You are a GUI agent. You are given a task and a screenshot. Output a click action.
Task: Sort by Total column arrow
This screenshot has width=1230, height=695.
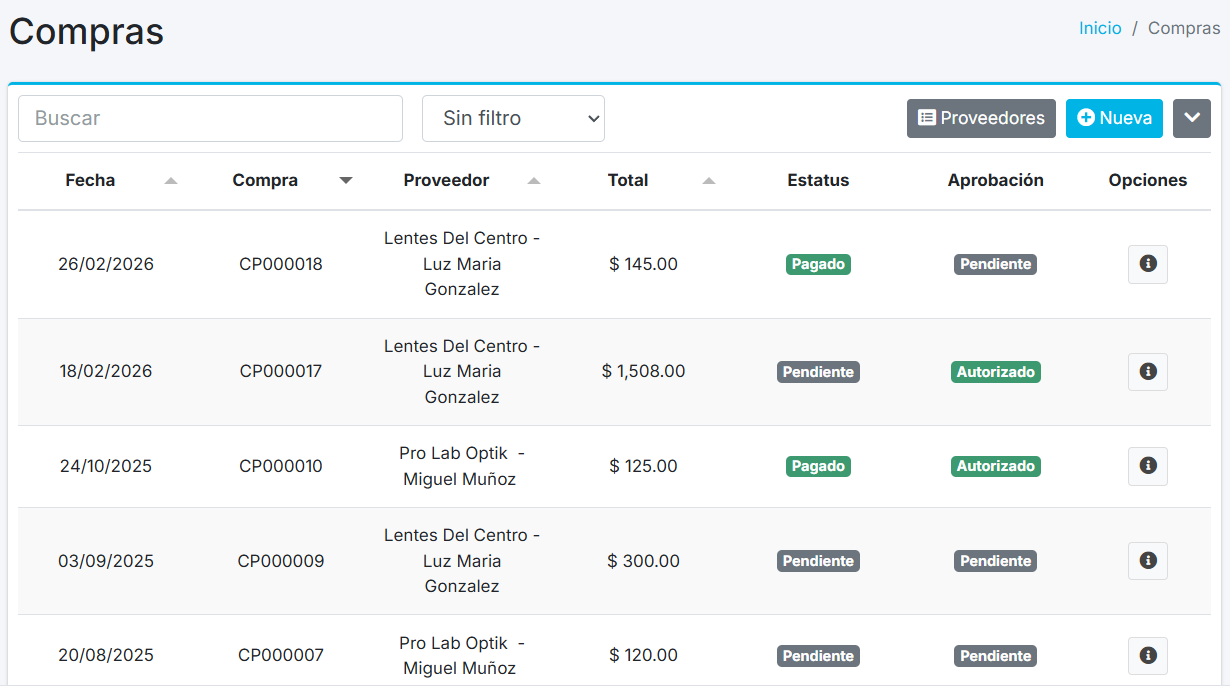709,181
